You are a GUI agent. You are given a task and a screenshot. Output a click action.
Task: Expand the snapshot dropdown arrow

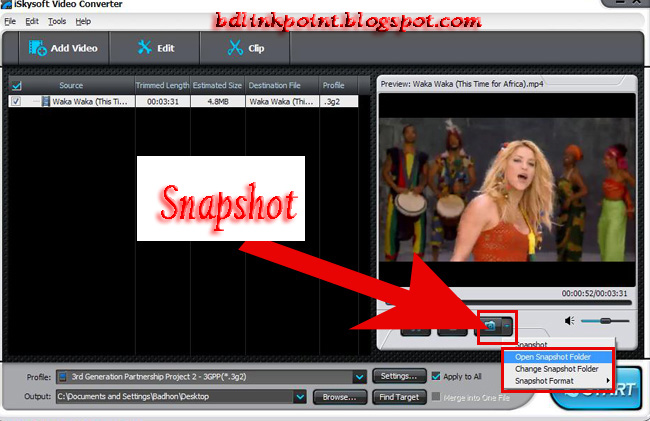[507, 326]
